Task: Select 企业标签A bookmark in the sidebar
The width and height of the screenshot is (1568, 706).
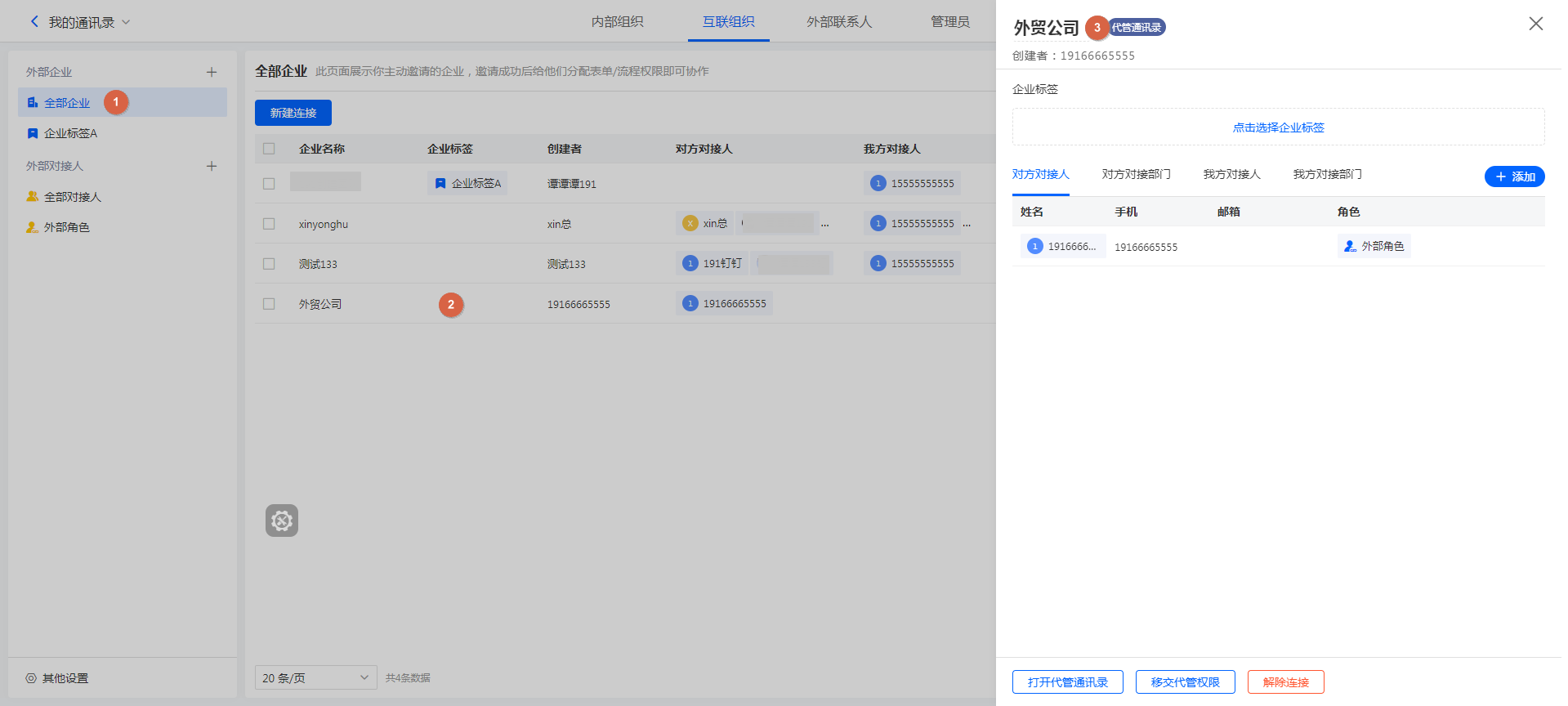Action: [x=70, y=133]
